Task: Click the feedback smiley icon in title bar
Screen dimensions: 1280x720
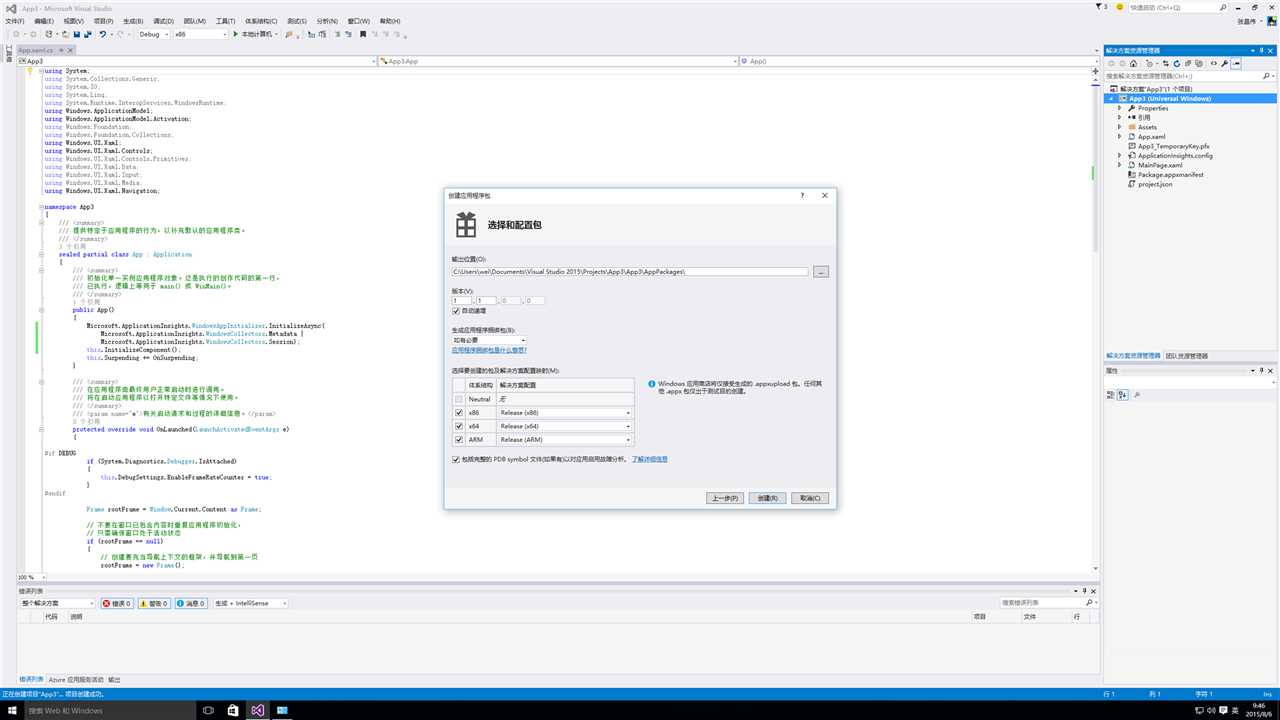Action: (x=1120, y=7)
